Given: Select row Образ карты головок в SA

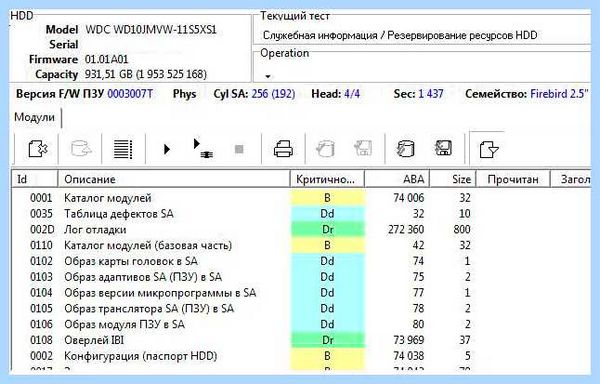Looking at the screenshot, I should tap(301, 261).
